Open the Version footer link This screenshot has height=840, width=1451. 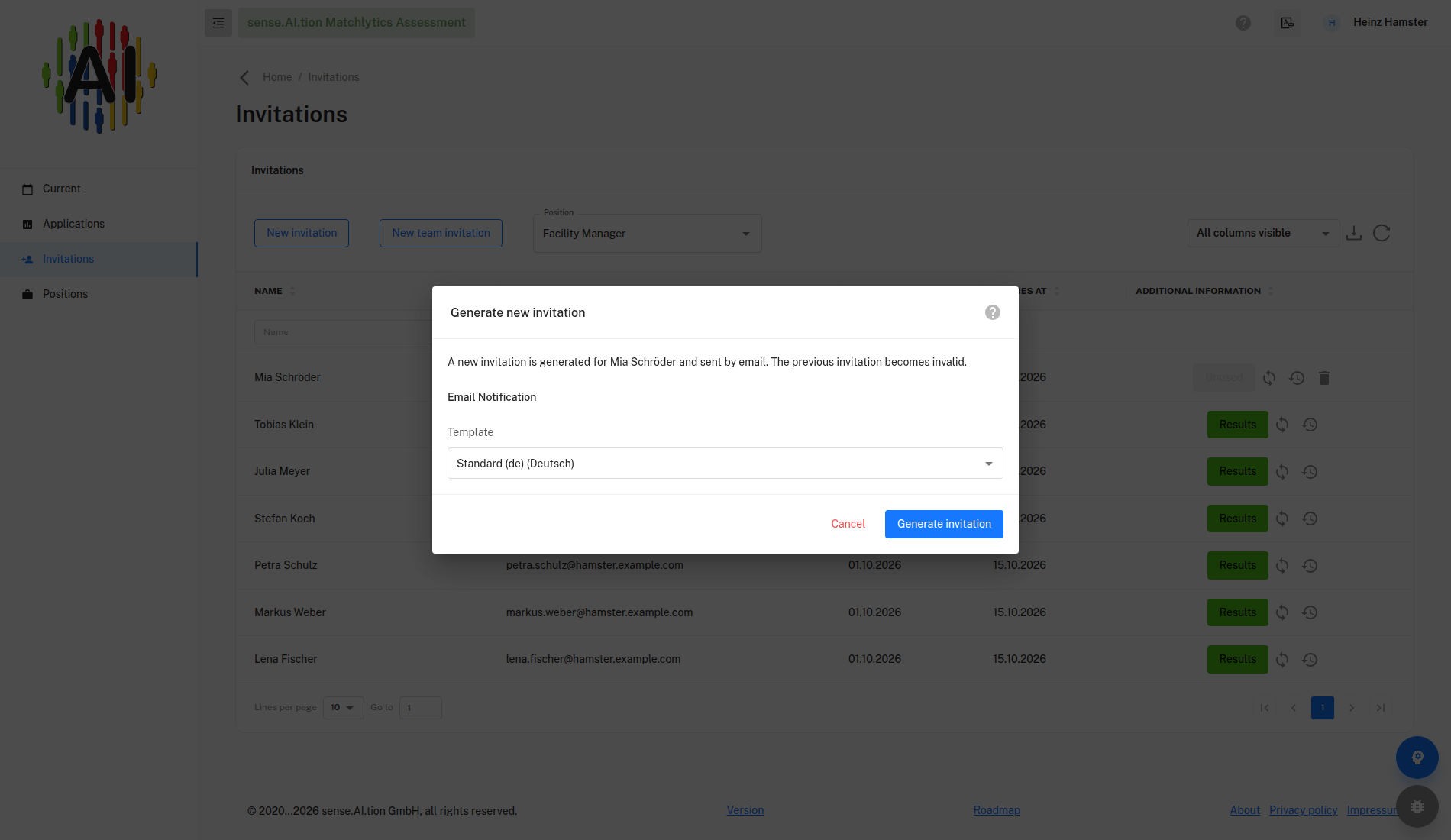(x=745, y=810)
